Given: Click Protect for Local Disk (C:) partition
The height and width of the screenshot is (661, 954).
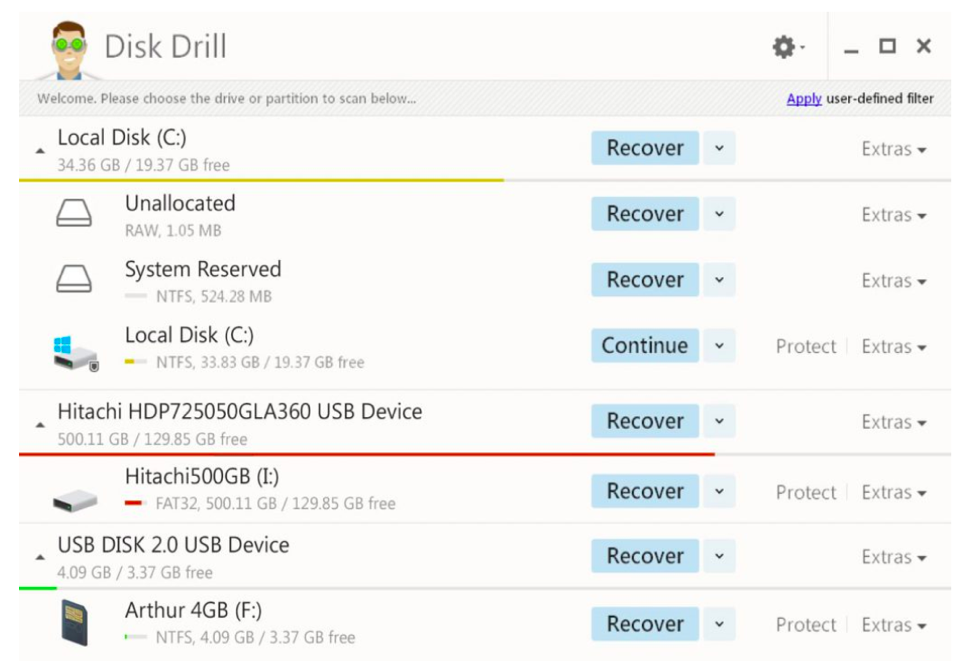Looking at the screenshot, I should coord(806,346).
